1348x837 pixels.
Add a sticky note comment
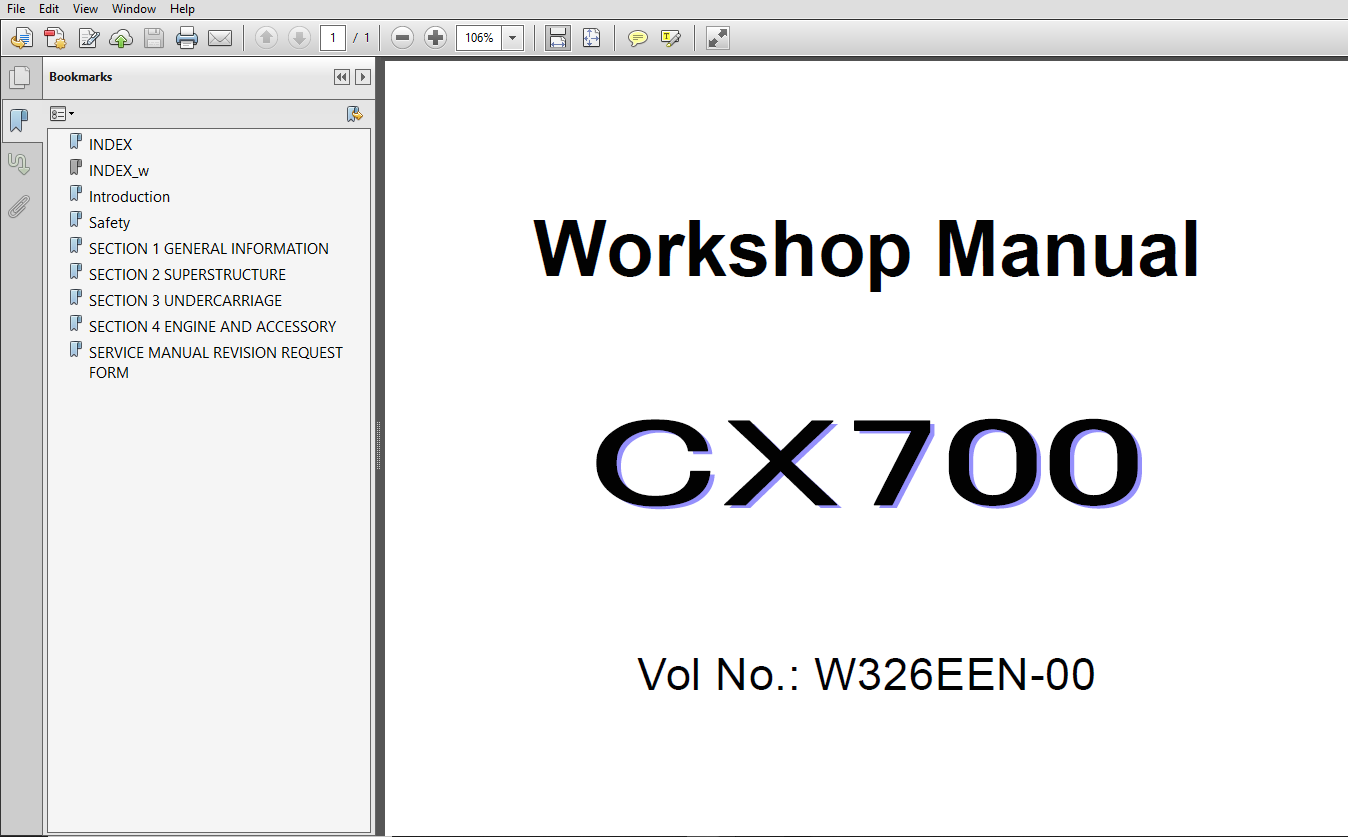pos(637,38)
